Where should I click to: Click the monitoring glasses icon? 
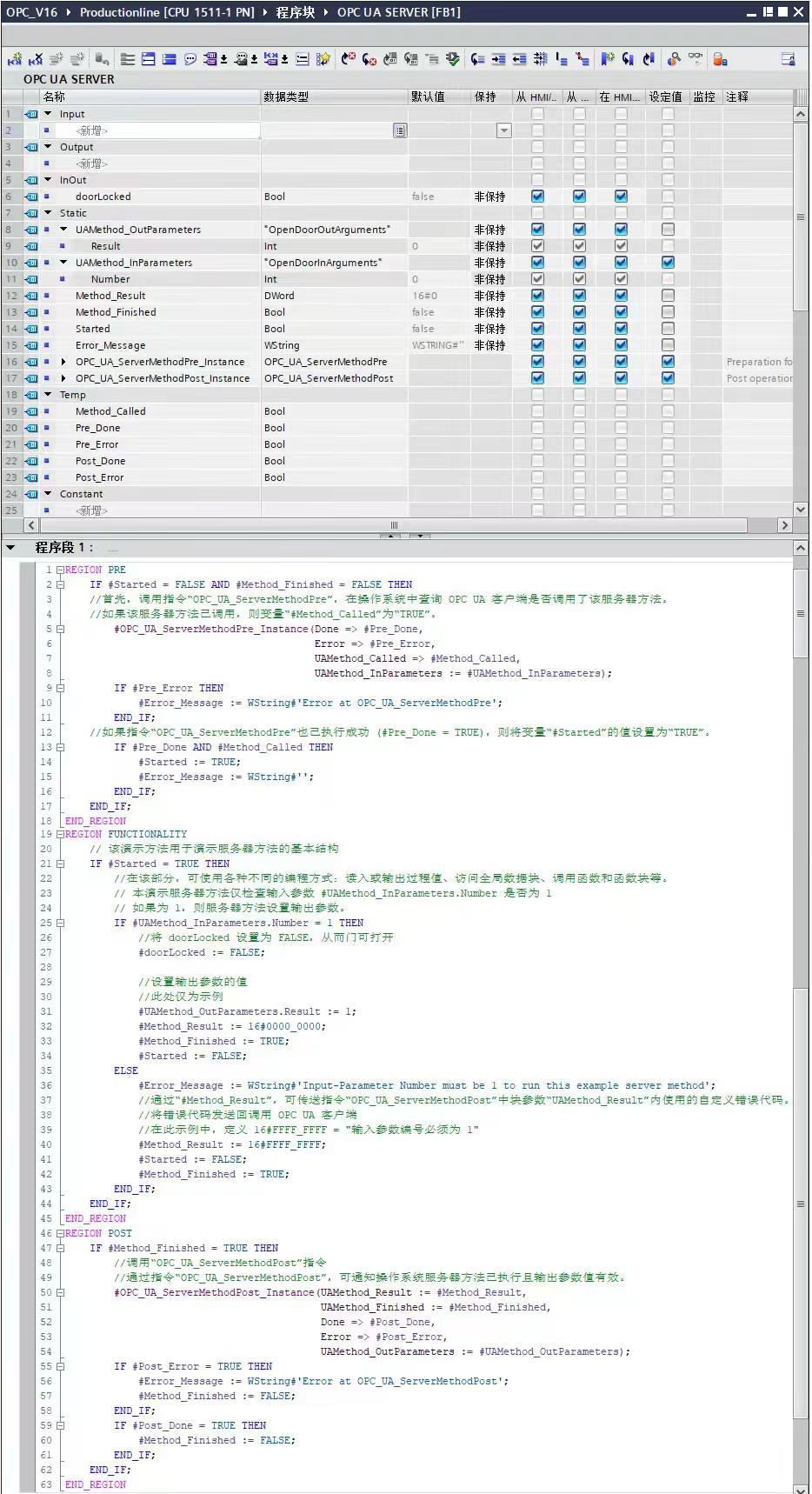[x=696, y=58]
